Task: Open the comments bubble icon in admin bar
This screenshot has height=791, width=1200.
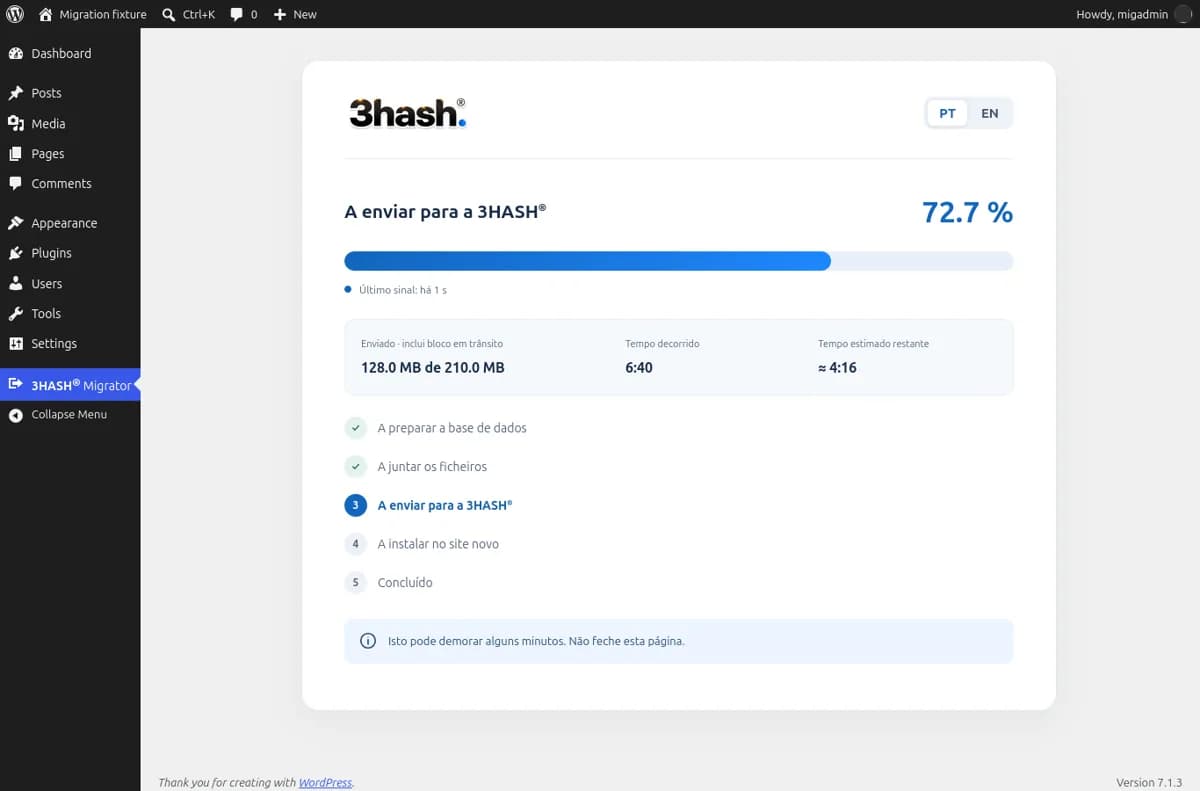Action: click(237, 14)
